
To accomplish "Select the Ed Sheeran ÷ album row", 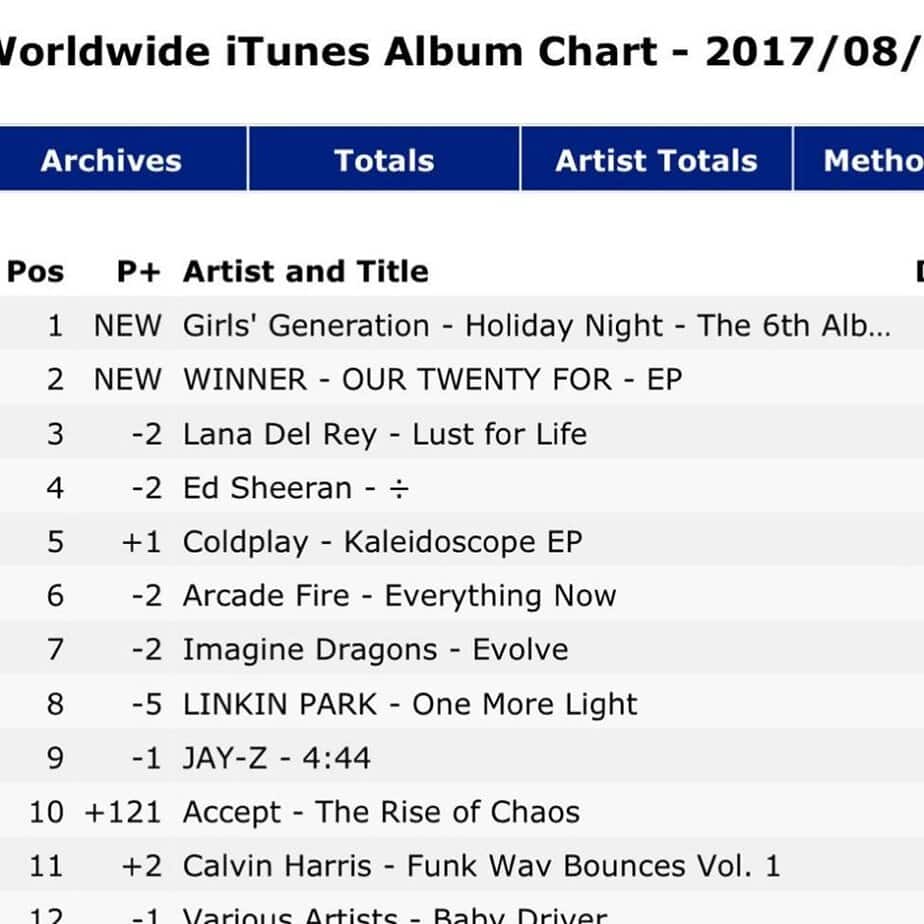I will [296, 488].
